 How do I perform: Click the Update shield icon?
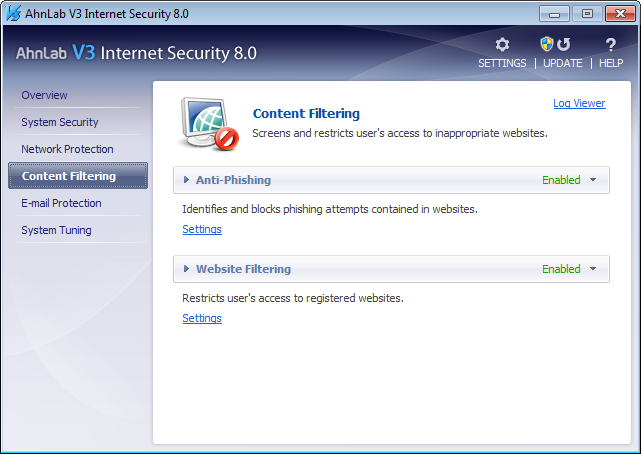pos(547,44)
